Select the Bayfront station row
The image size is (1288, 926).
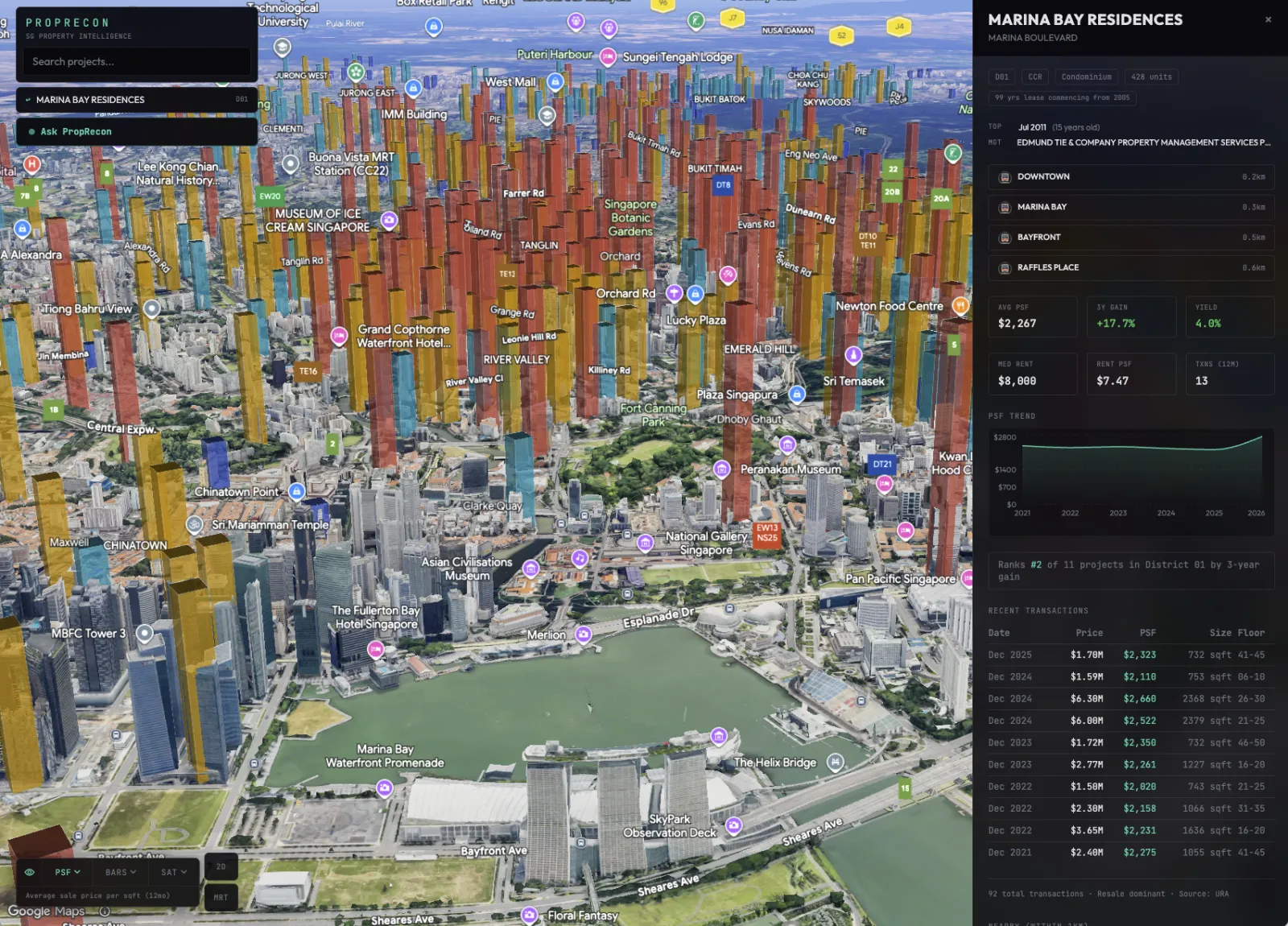(x=1131, y=238)
